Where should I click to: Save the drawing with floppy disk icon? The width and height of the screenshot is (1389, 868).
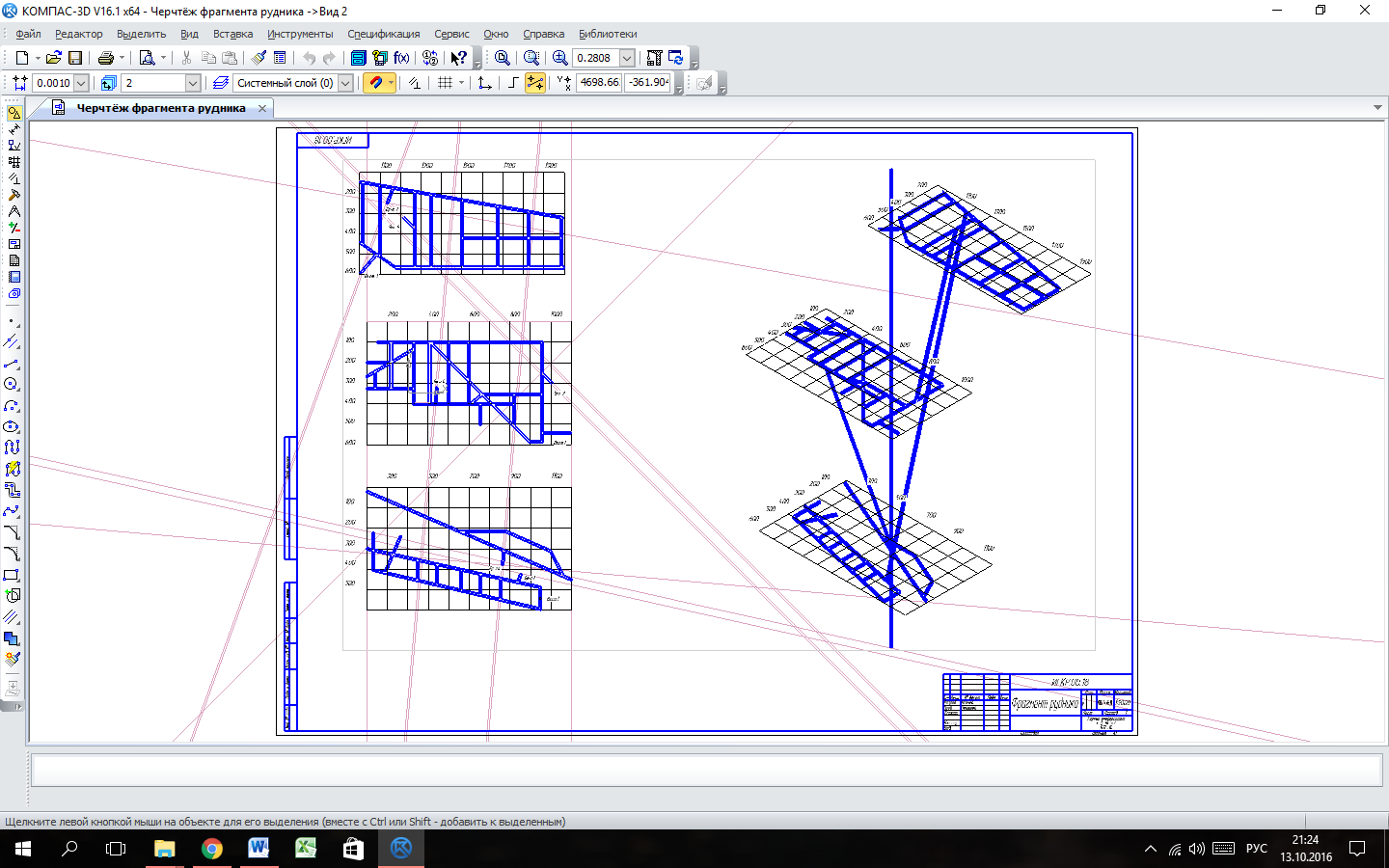click(75, 58)
